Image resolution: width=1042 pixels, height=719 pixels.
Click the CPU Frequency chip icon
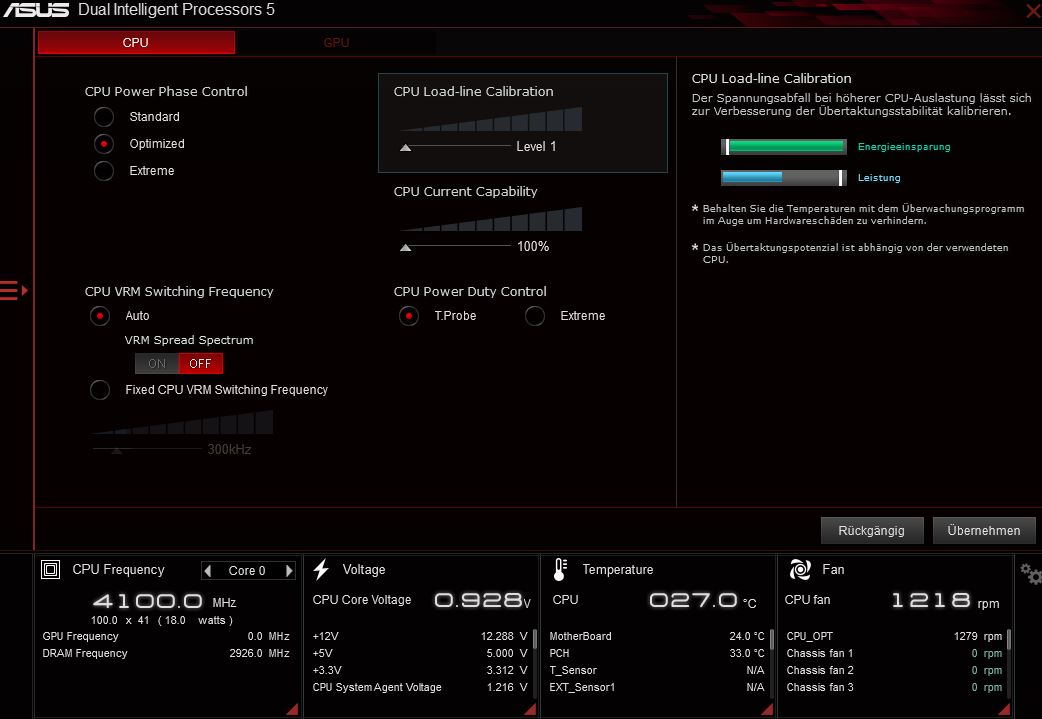pyautogui.click(x=51, y=569)
